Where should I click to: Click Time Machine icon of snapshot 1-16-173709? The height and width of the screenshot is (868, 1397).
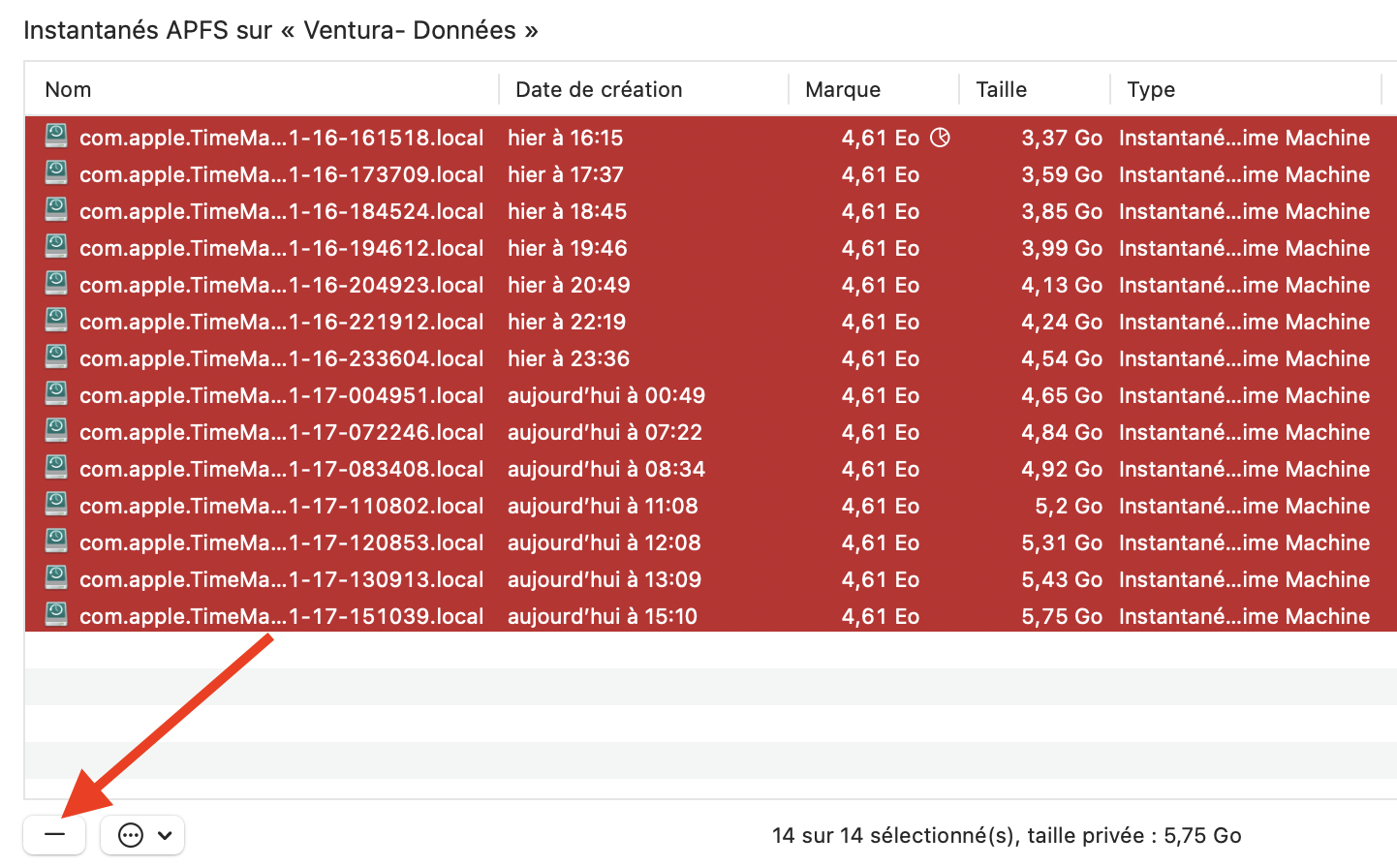(x=56, y=173)
